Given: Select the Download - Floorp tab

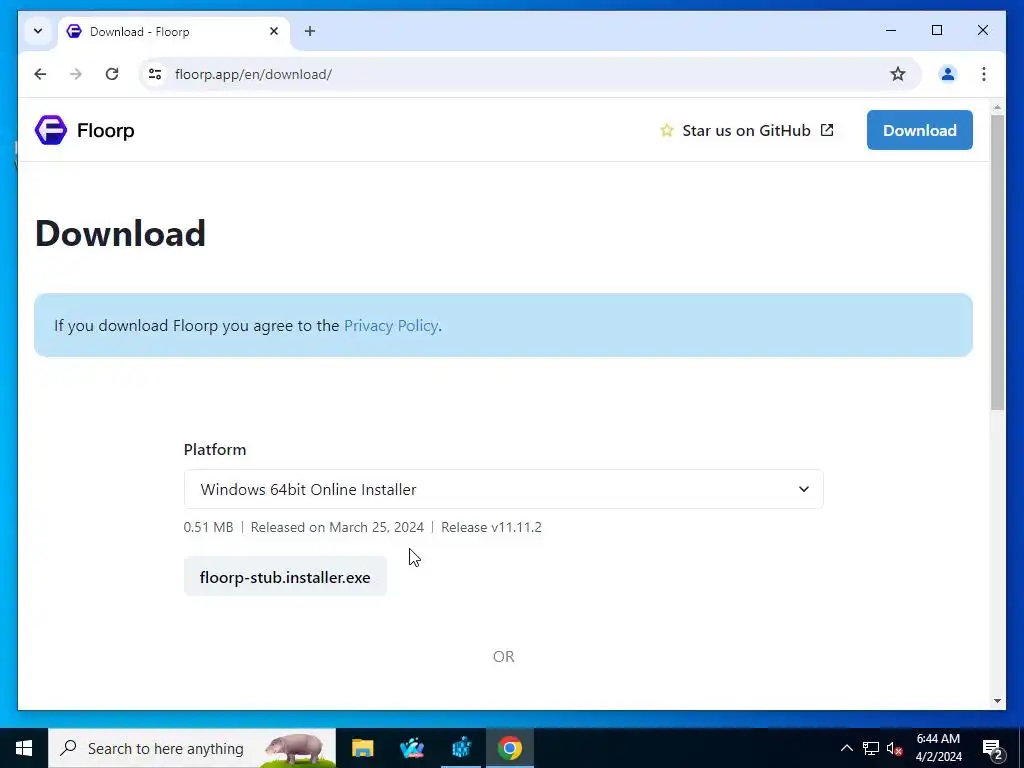Looking at the screenshot, I should coord(173,31).
